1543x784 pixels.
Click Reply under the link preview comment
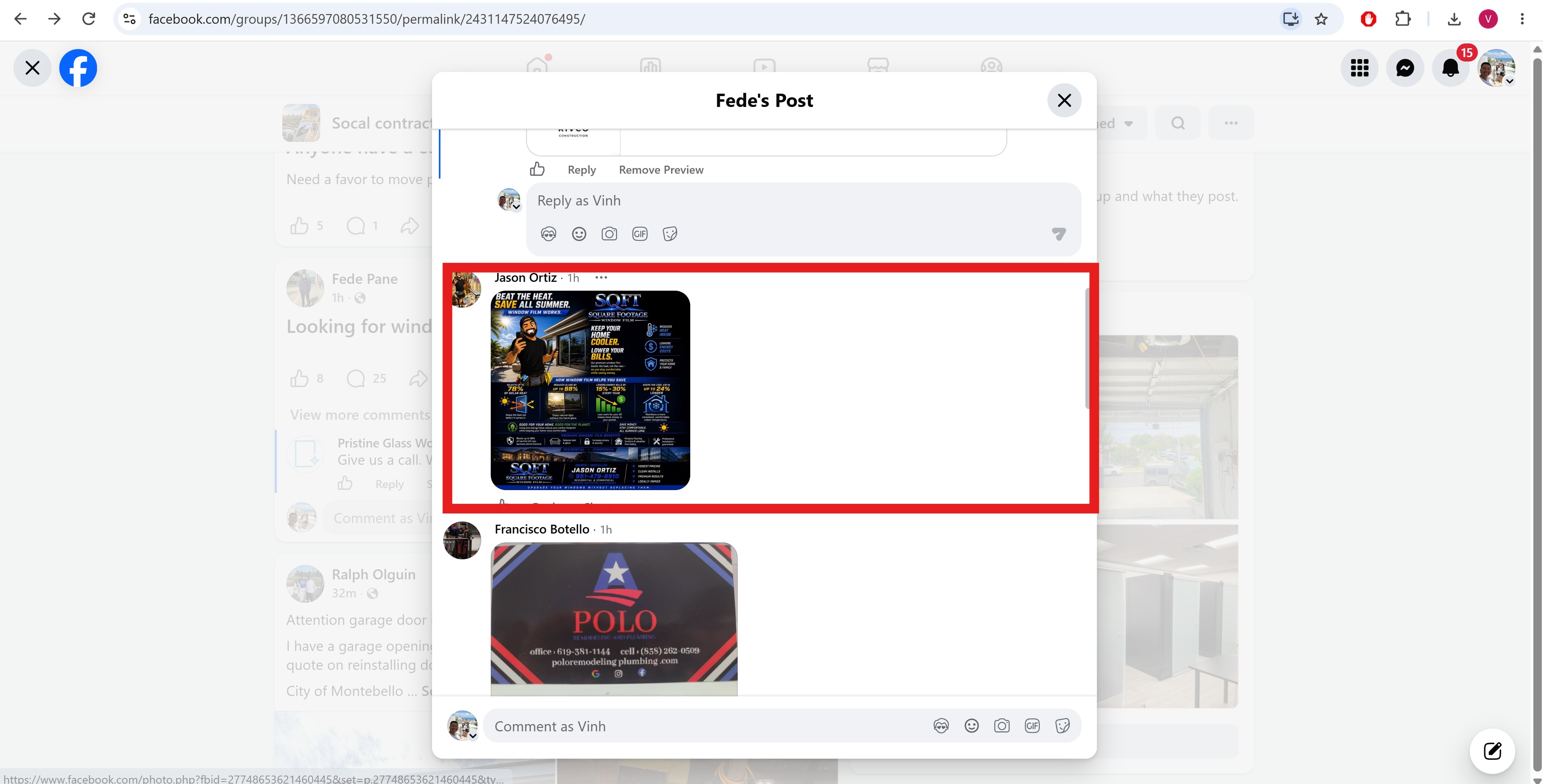tap(582, 170)
